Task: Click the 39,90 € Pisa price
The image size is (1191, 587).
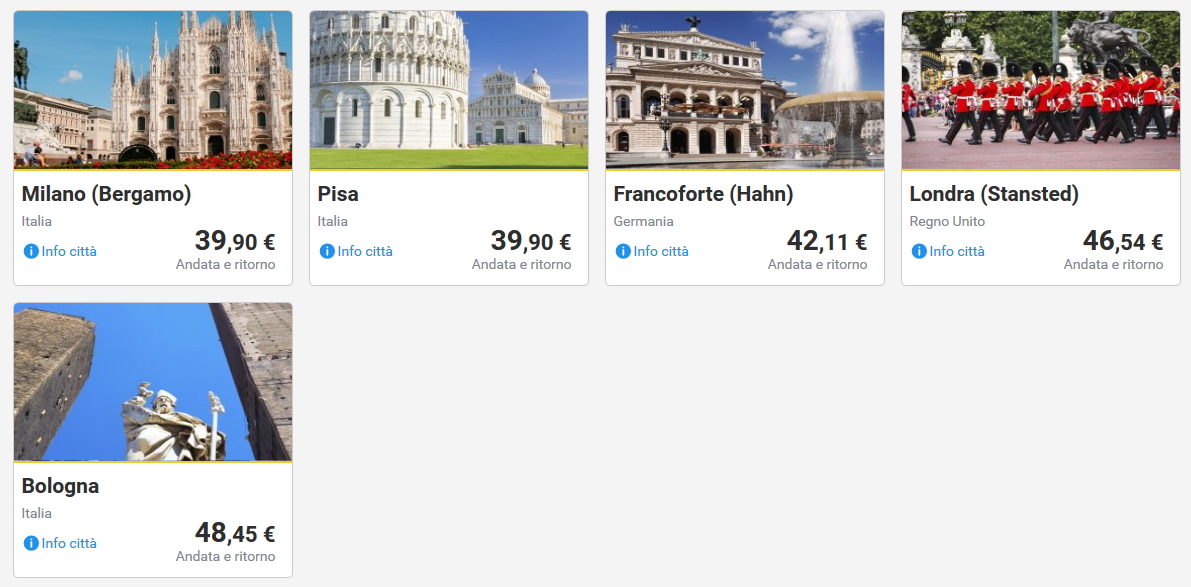Action: click(x=530, y=241)
